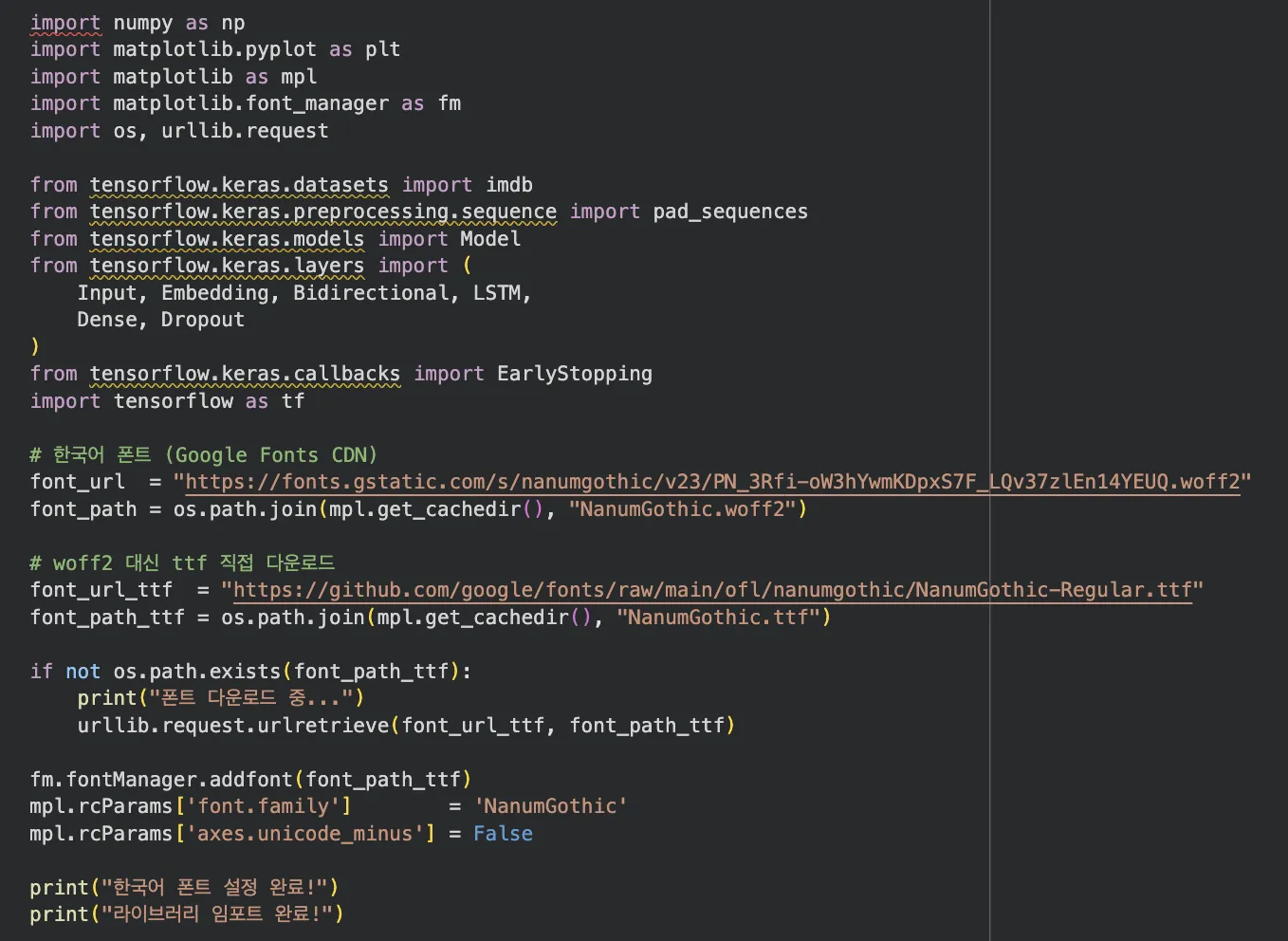Open the GitHub NanumGothic-Regular.ttf URL
Screen dimensions: 1288x941
pos(712,590)
